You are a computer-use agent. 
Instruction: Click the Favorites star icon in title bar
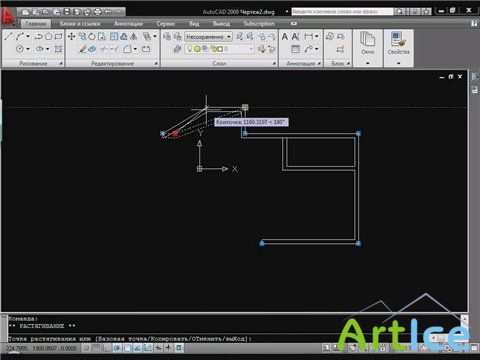pos(426,12)
